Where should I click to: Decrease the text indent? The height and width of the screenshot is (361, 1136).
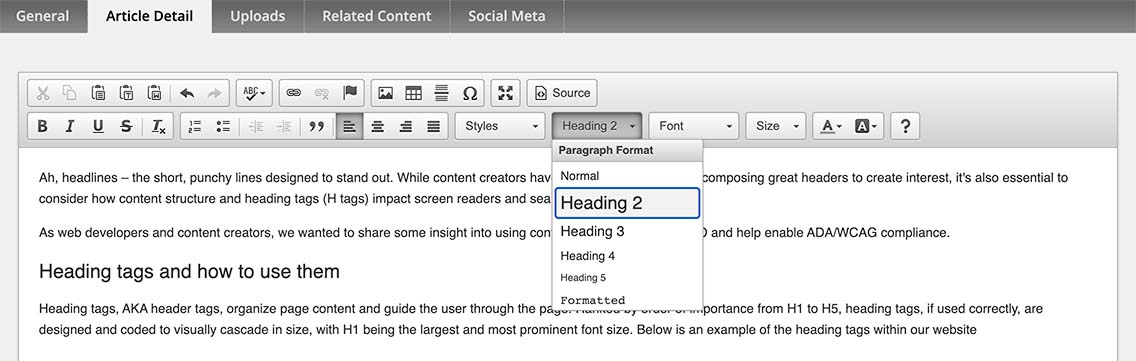pos(256,126)
